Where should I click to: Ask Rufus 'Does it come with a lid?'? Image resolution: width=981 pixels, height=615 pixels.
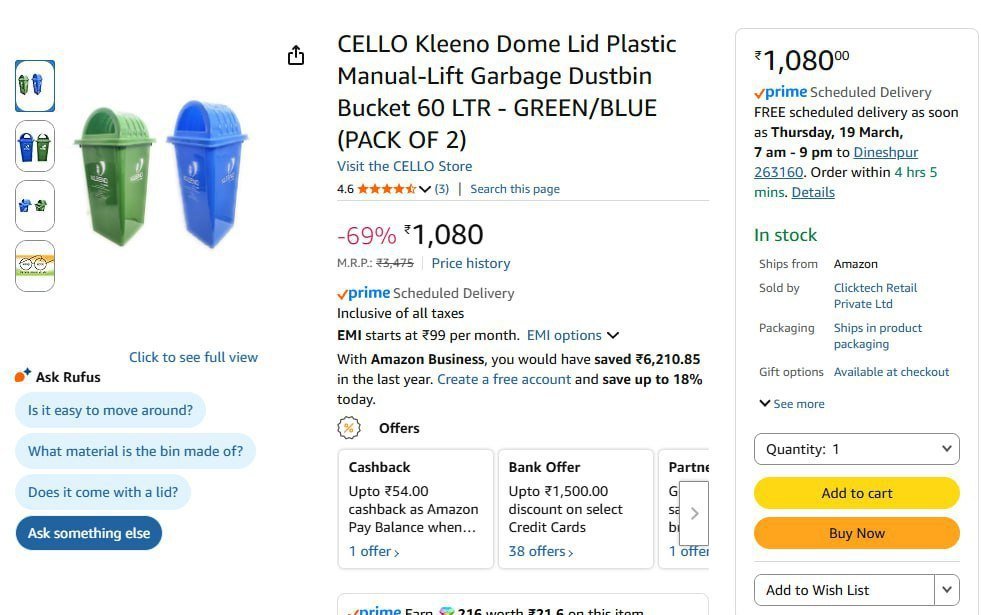(103, 492)
